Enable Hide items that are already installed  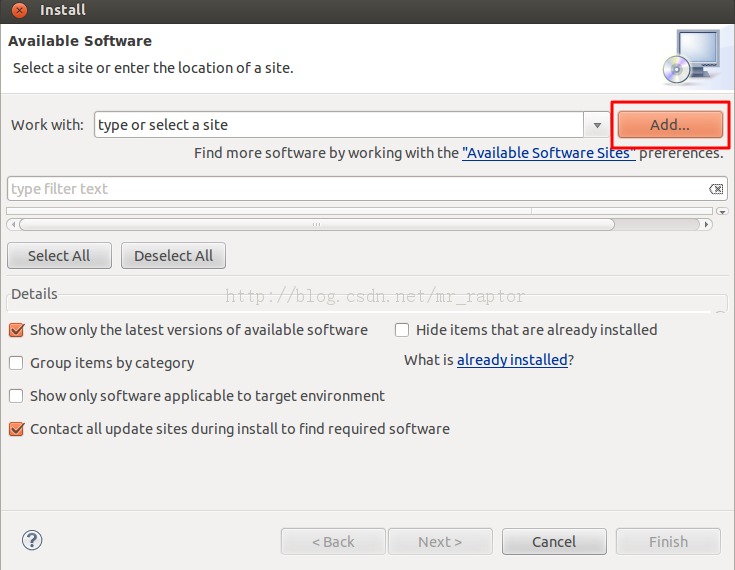point(402,330)
